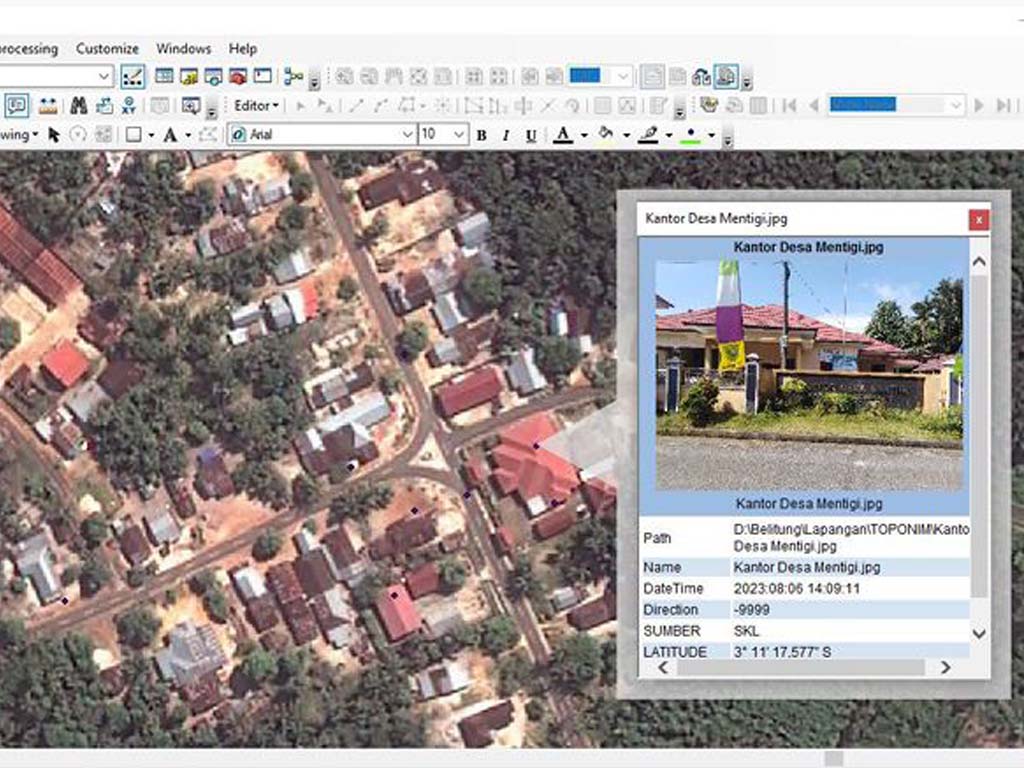Launch the ModelBuilder window
1024x768 pixels.
coord(293,77)
